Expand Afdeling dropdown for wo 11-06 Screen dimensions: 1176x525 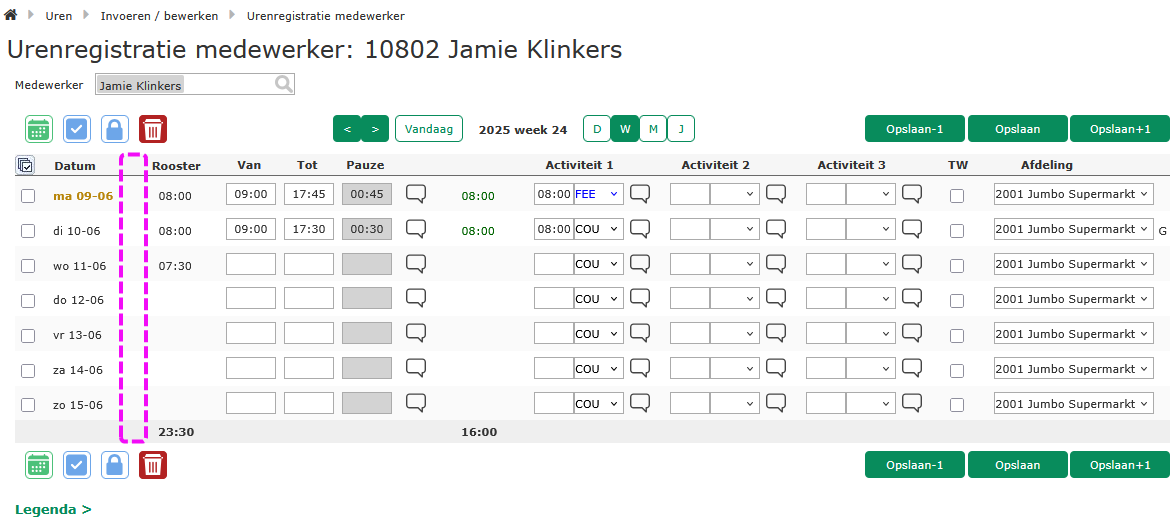click(x=1073, y=264)
